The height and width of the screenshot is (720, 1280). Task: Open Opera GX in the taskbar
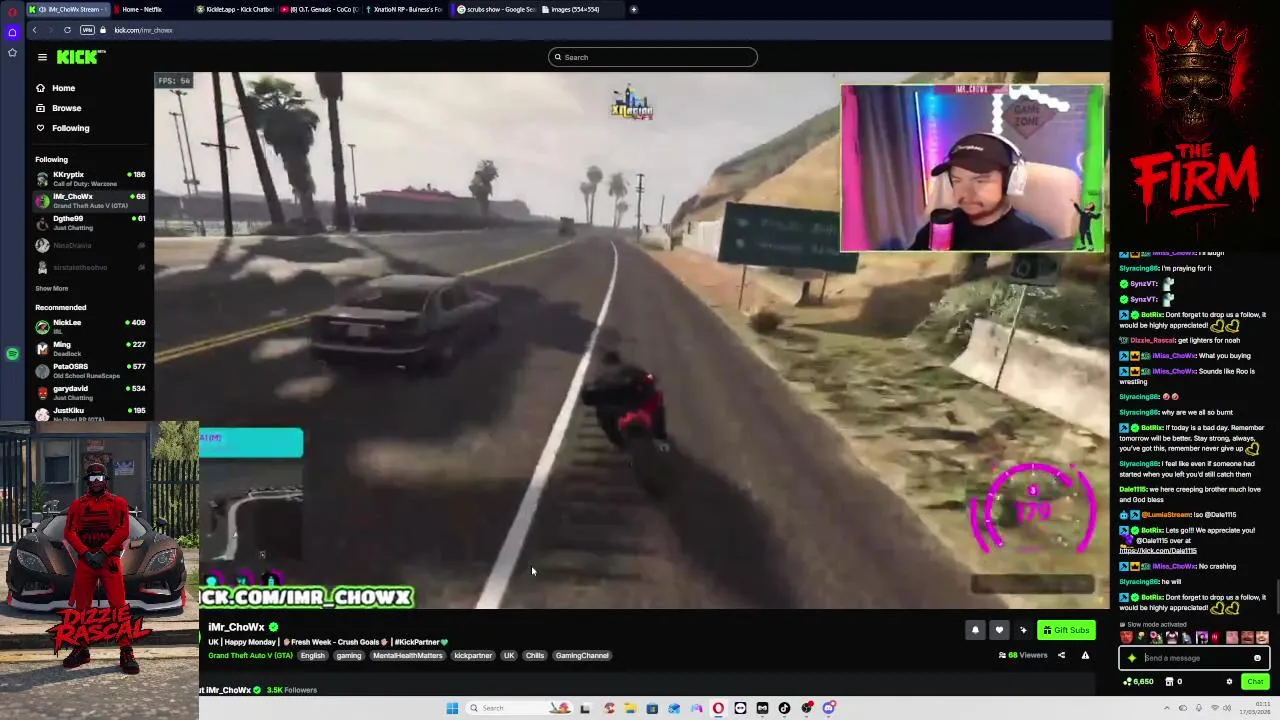tap(718, 708)
